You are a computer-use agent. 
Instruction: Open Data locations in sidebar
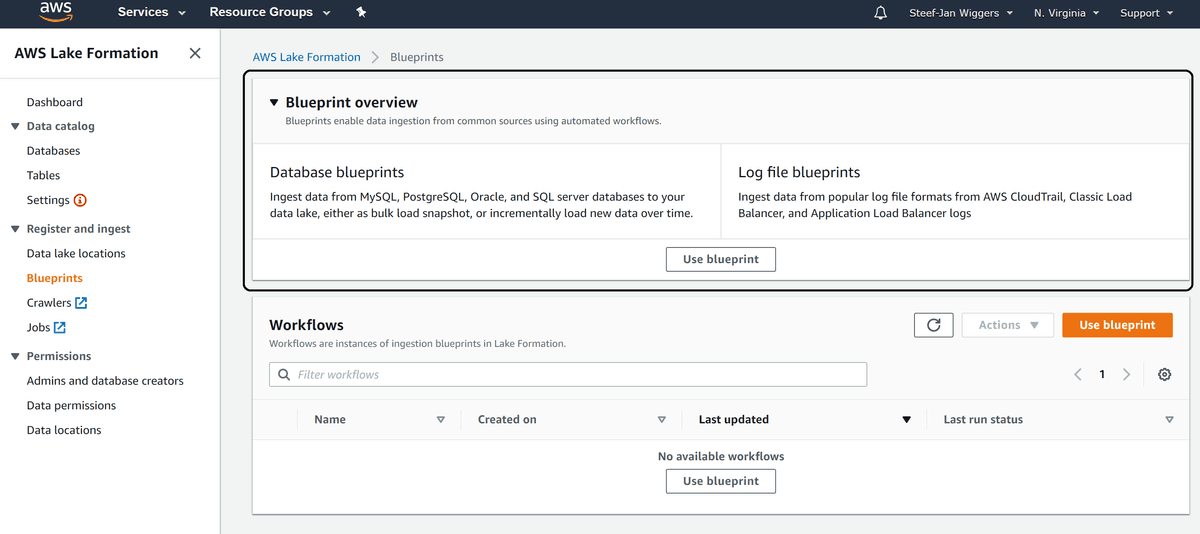click(x=64, y=430)
